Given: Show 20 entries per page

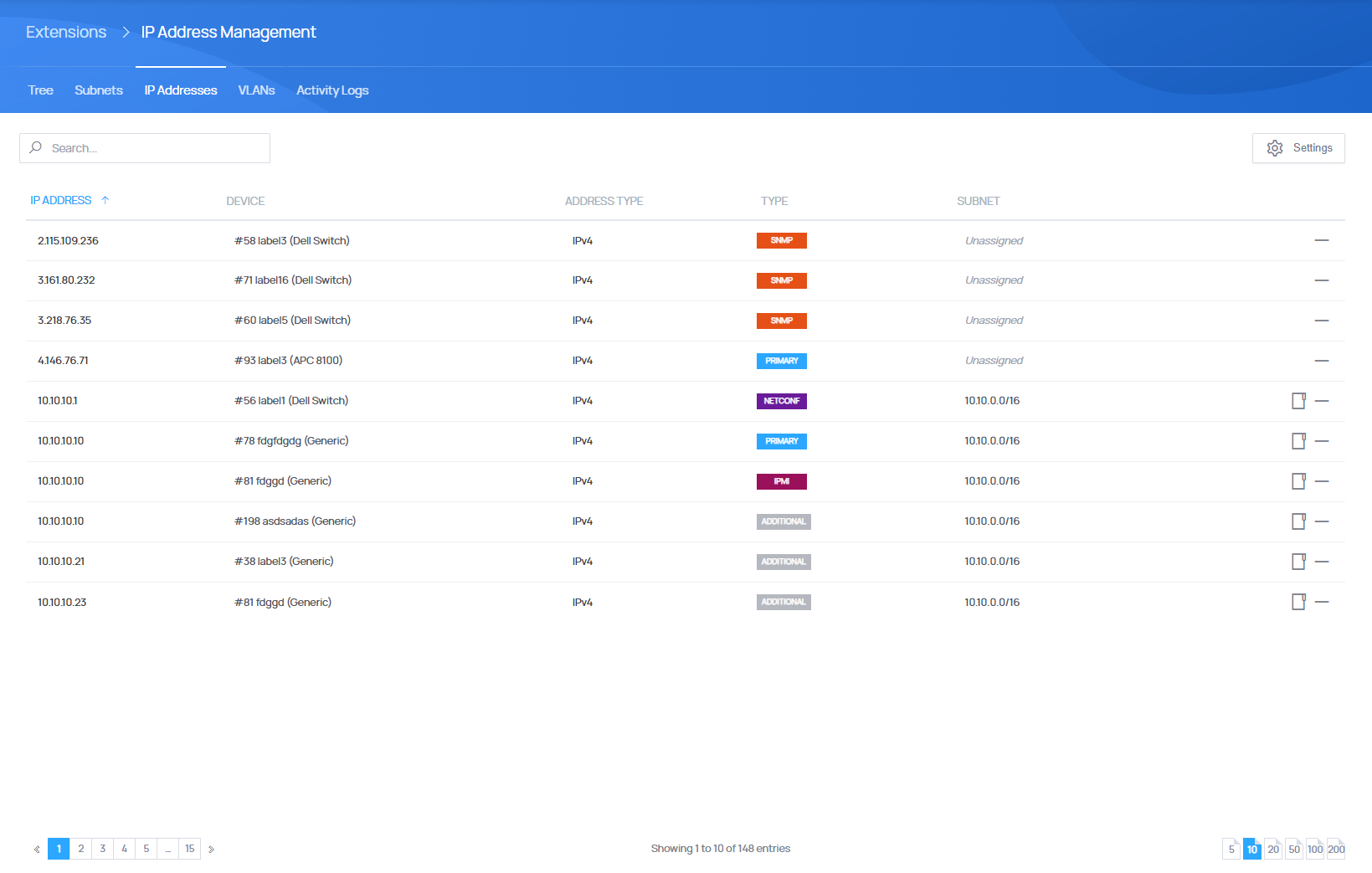Looking at the screenshot, I should coord(1273,849).
